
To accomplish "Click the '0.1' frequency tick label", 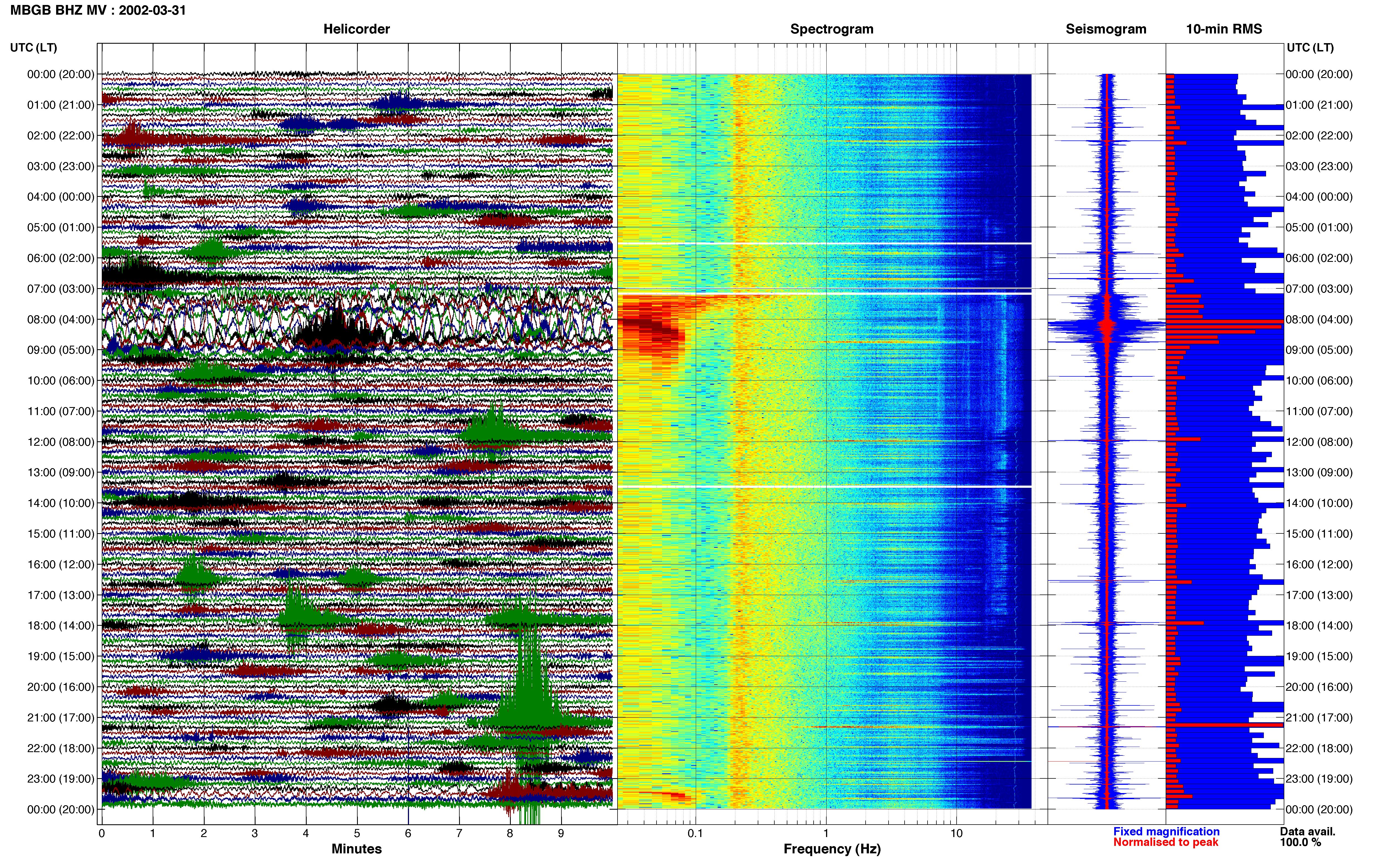I will (696, 833).
